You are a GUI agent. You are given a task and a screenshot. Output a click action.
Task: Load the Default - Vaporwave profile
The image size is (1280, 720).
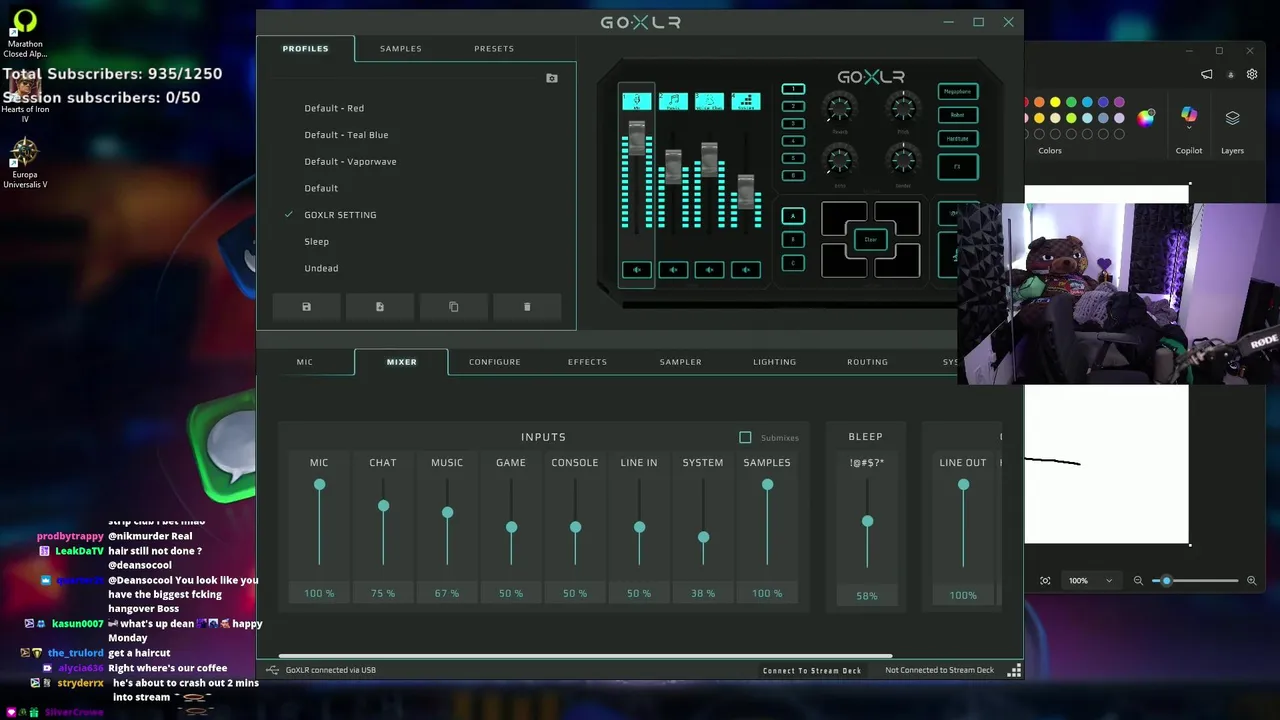[350, 161]
